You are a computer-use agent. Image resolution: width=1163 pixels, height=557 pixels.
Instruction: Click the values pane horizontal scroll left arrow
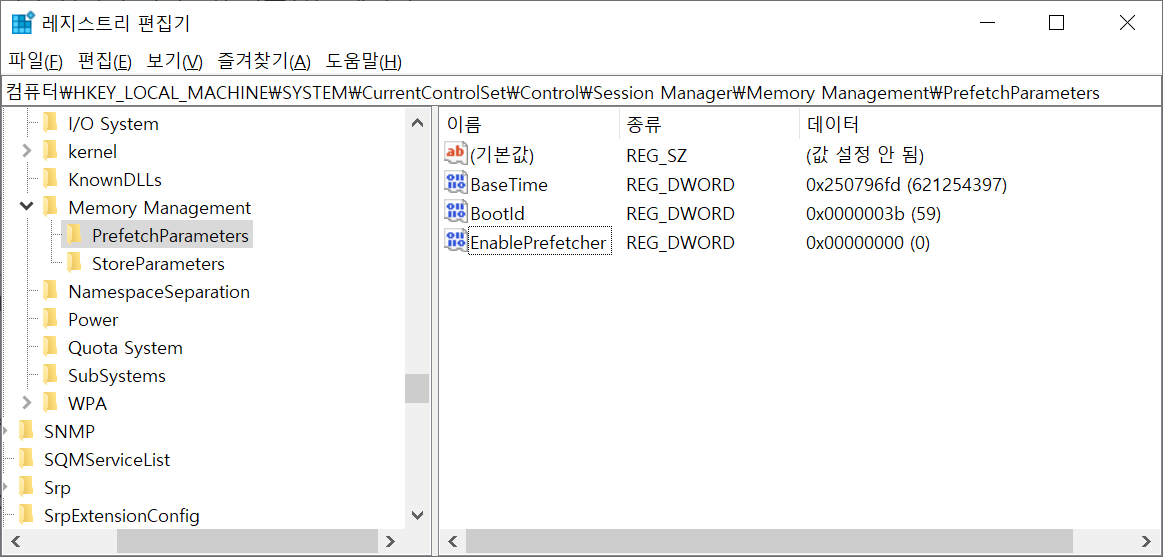click(454, 540)
